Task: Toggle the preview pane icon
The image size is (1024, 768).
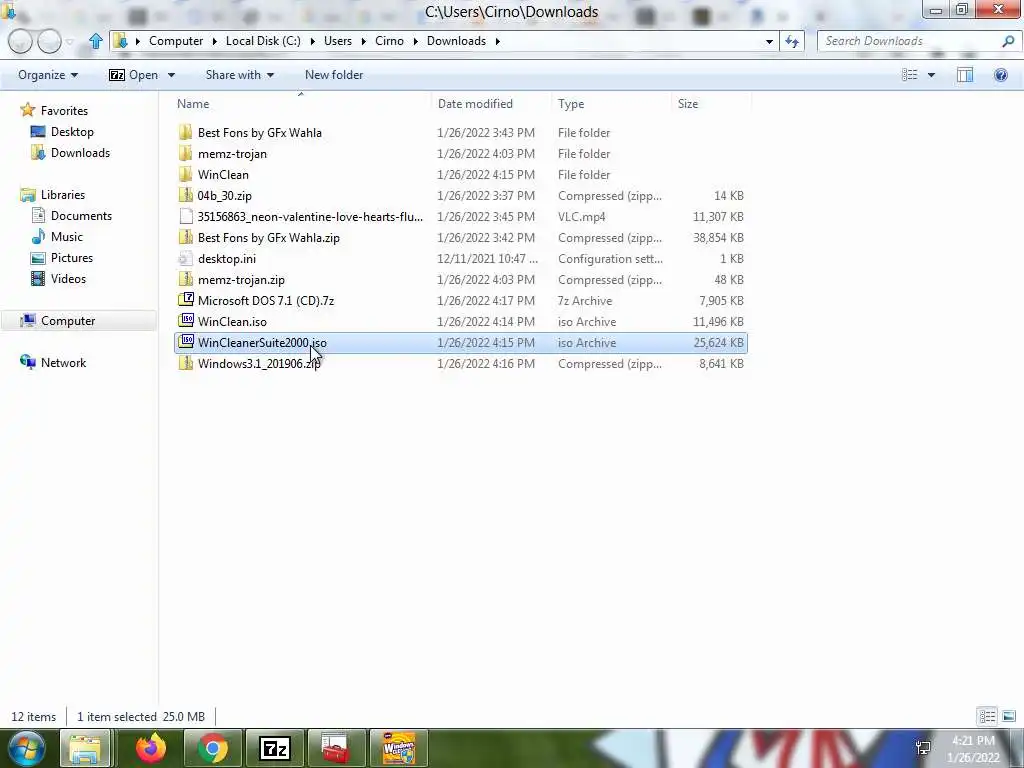Action: tap(965, 75)
